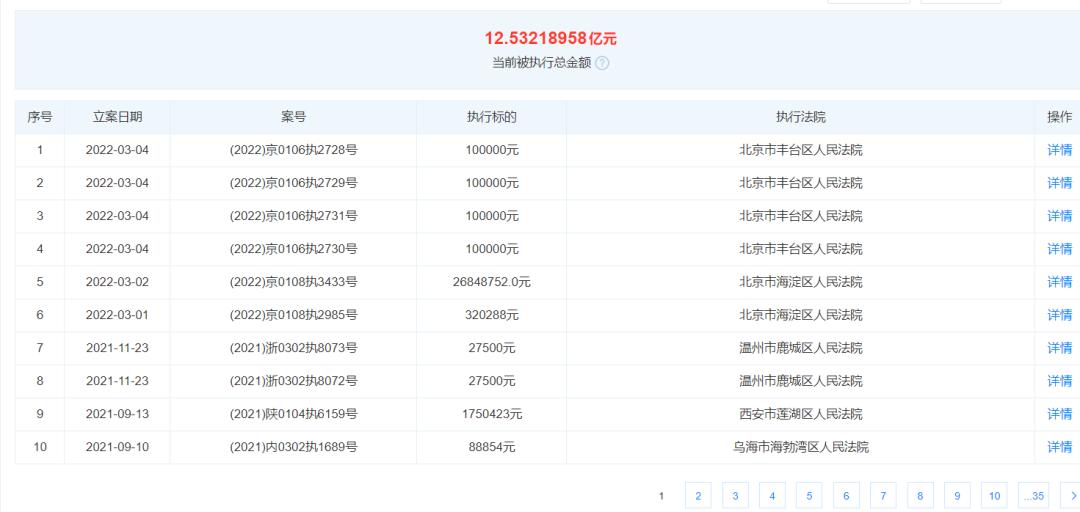Go to the next page with the arrow

click(x=1072, y=495)
